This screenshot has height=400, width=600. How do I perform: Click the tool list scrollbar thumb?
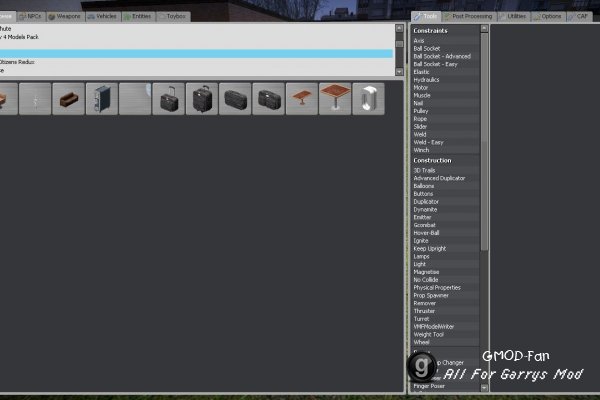click(x=484, y=142)
